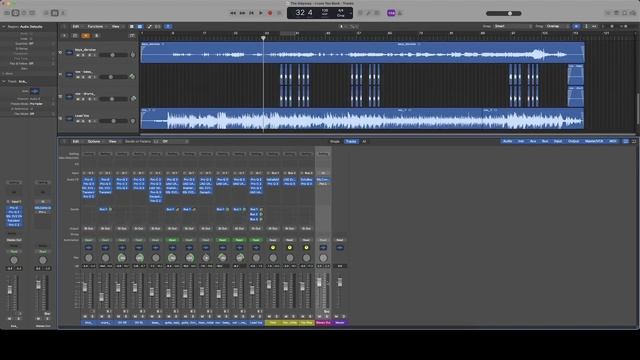
Task: Click the keys_dervise track volume slider
Action: point(113,55)
